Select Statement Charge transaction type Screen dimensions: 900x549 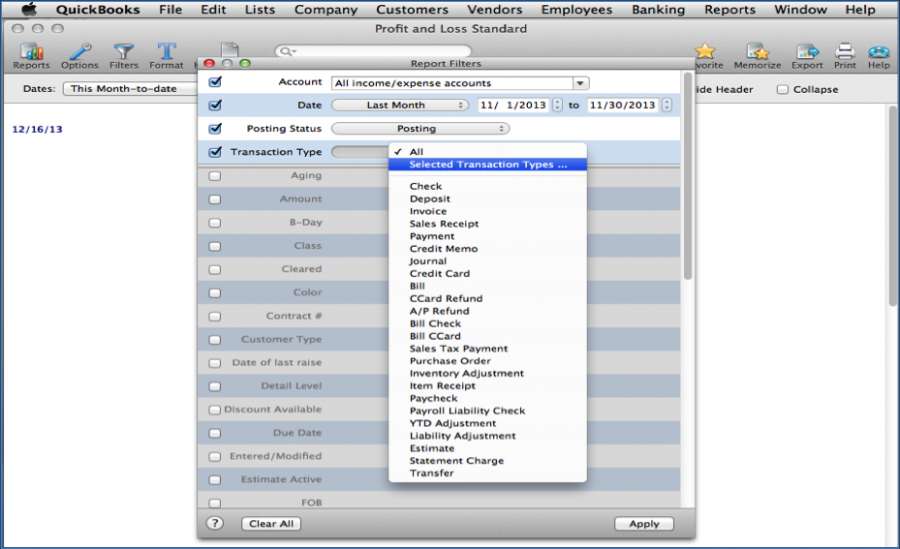488,461
